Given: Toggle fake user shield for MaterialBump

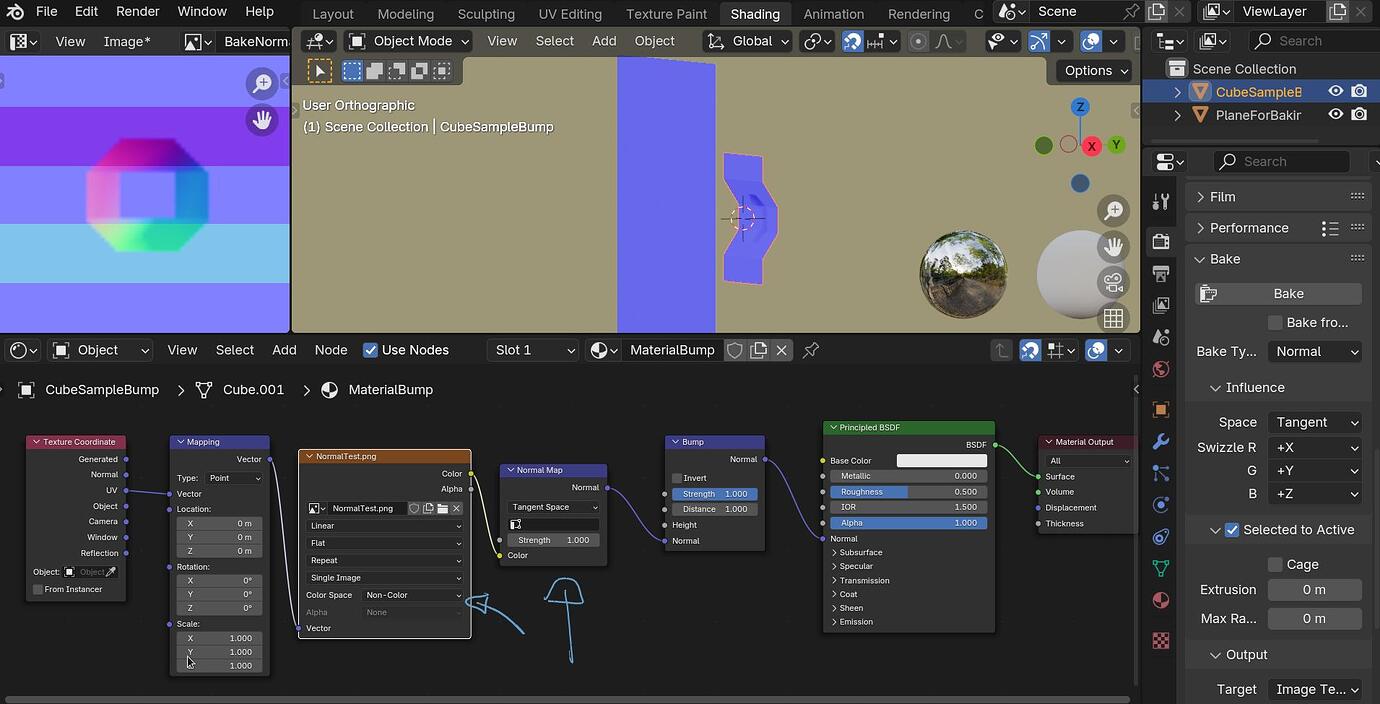Looking at the screenshot, I should 735,350.
